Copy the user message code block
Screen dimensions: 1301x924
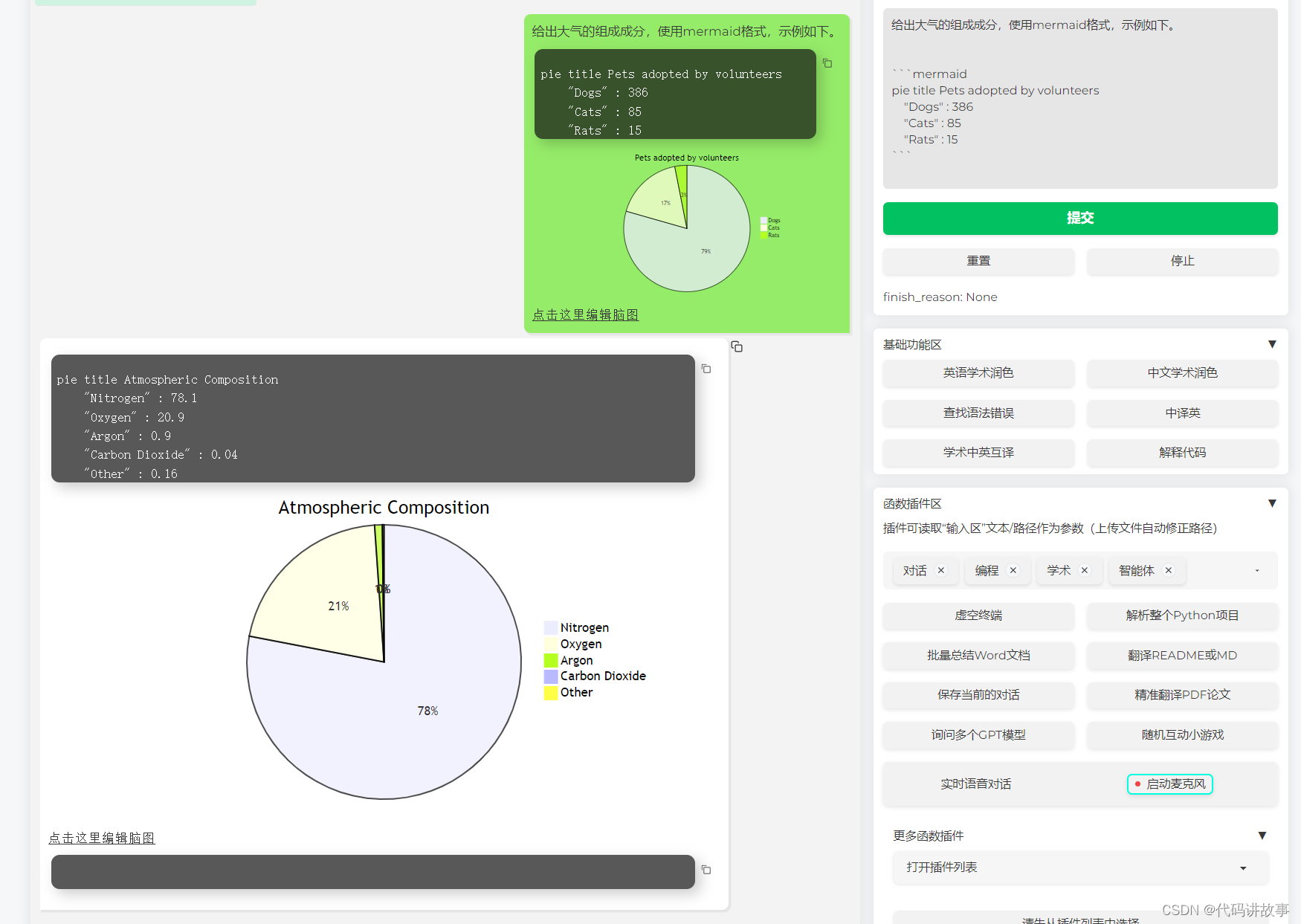pyautogui.click(x=827, y=63)
